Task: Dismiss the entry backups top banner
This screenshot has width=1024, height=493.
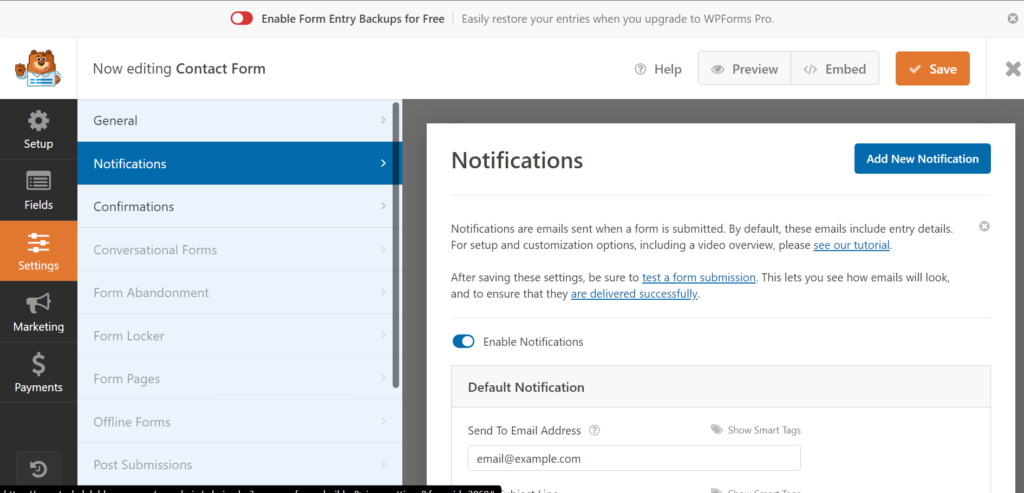Action: click(1012, 19)
